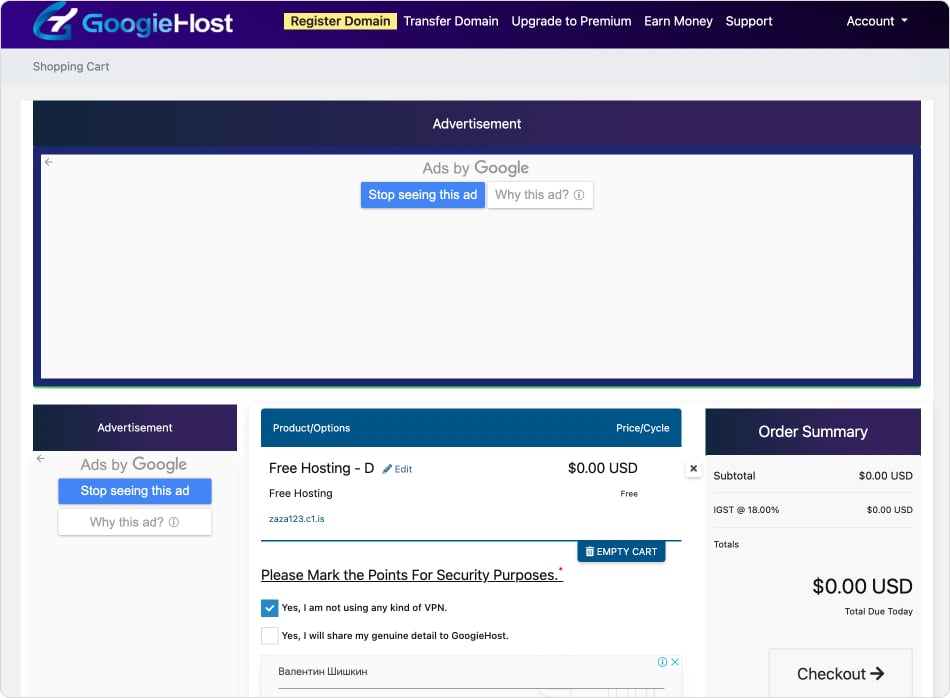The image size is (950, 698).
Task: Click the back arrow in top ad
Action: [48, 162]
